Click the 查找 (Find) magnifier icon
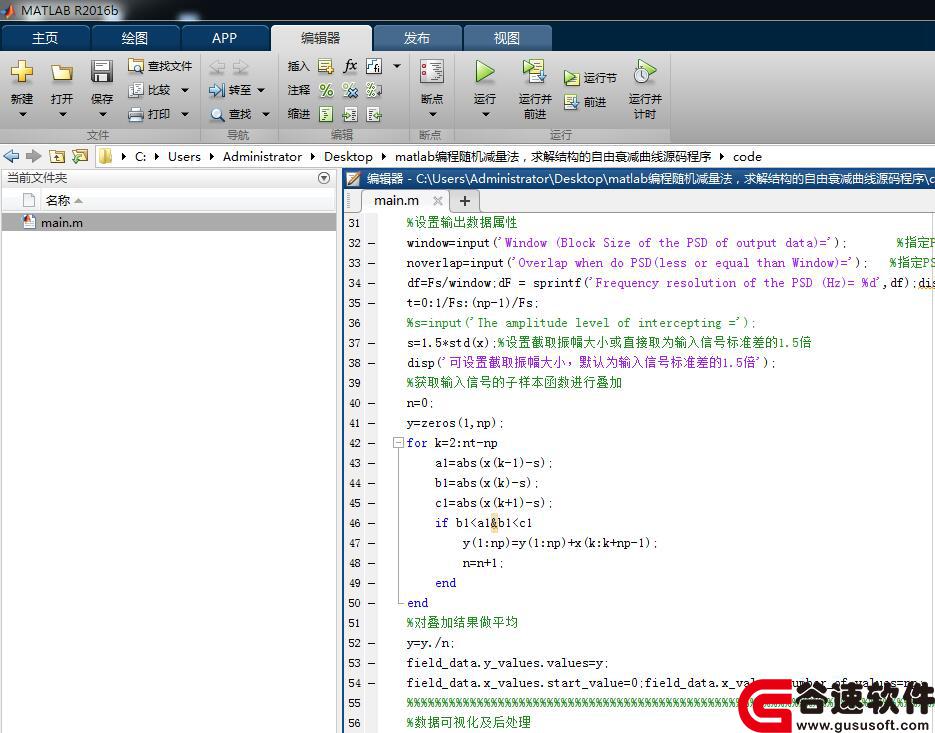Image resolution: width=935 pixels, height=733 pixels. tap(217, 115)
